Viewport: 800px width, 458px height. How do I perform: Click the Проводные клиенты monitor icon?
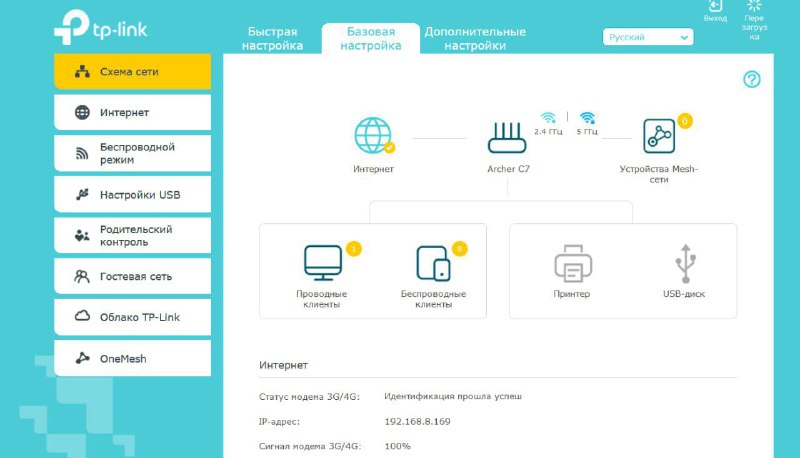tap(323, 262)
